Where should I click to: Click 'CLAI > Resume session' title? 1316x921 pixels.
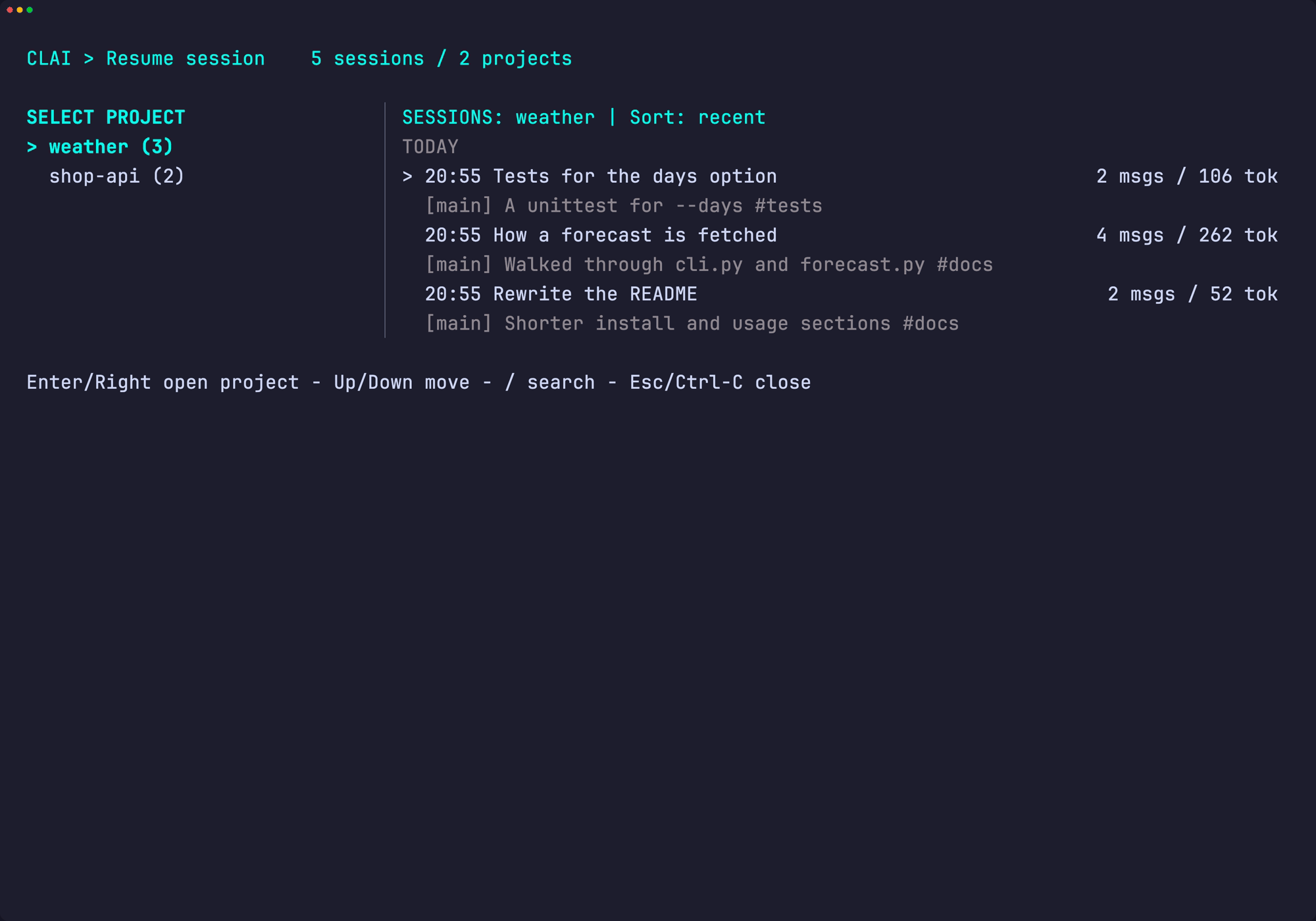[x=145, y=59]
